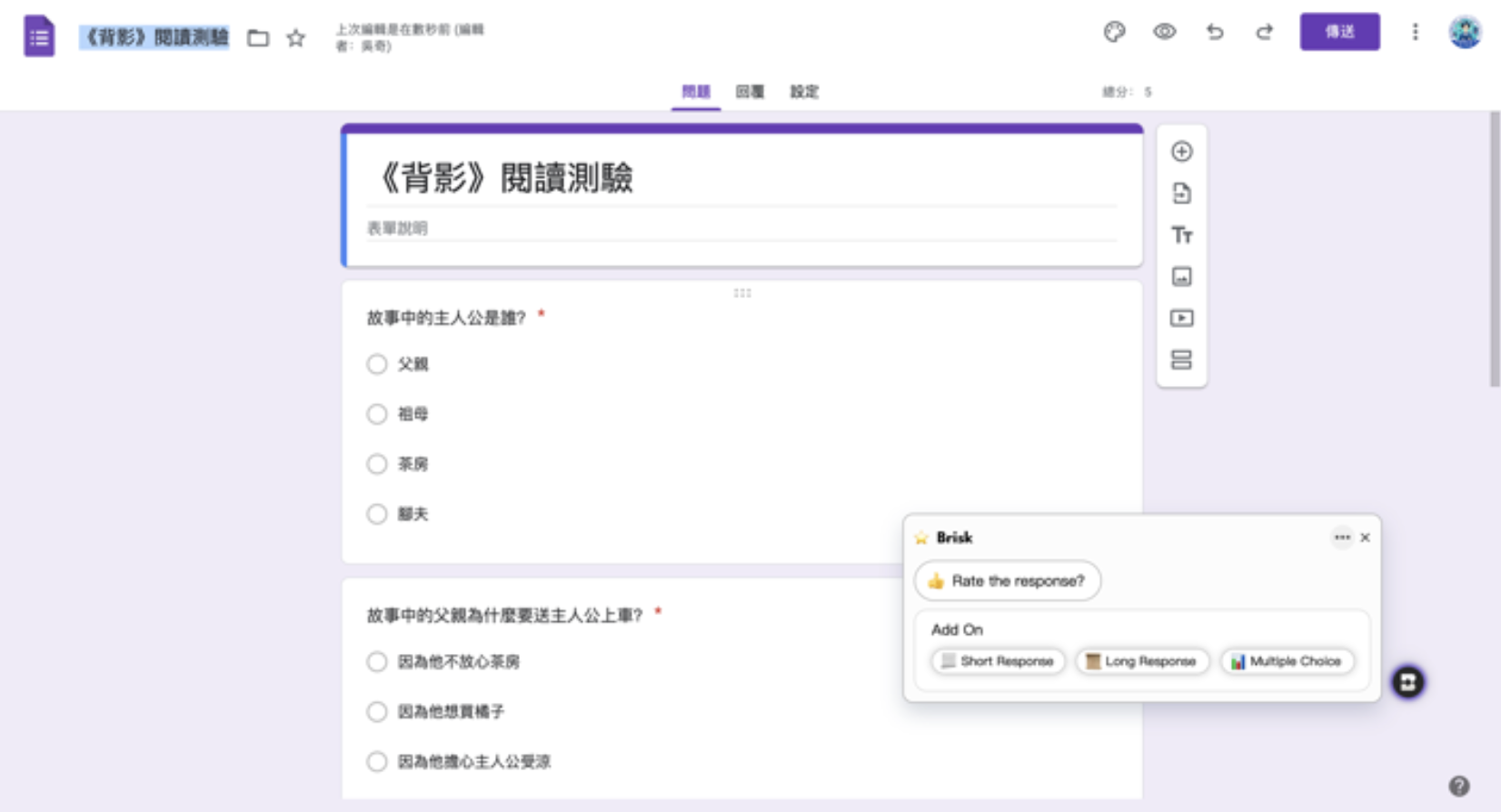Click Rate the response button
The image size is (1501, 812).
[x=1008, y=581]
